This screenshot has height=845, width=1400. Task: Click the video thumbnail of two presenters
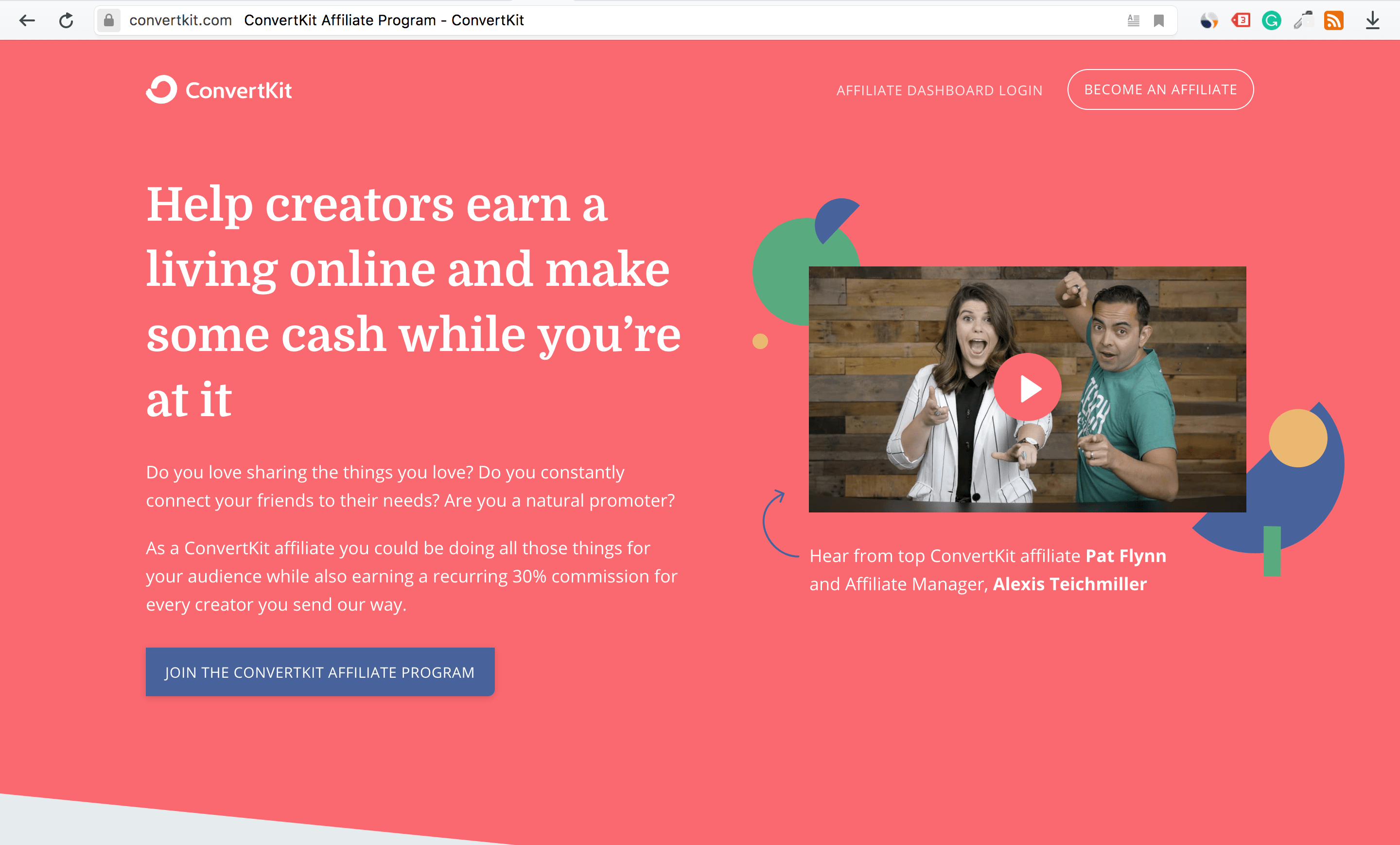tap(1027, 389)
